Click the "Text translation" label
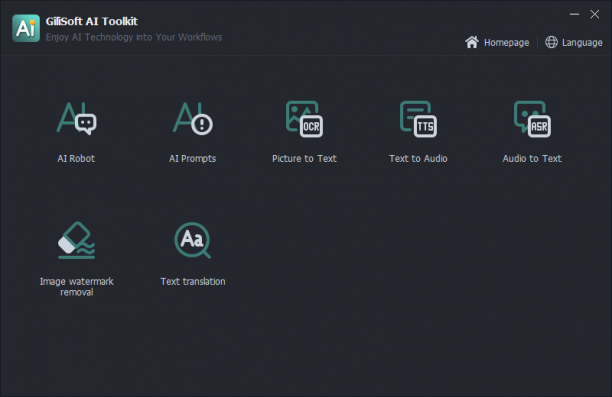The width and height of the screenshot is (612, 397). [x=193, y=281]
